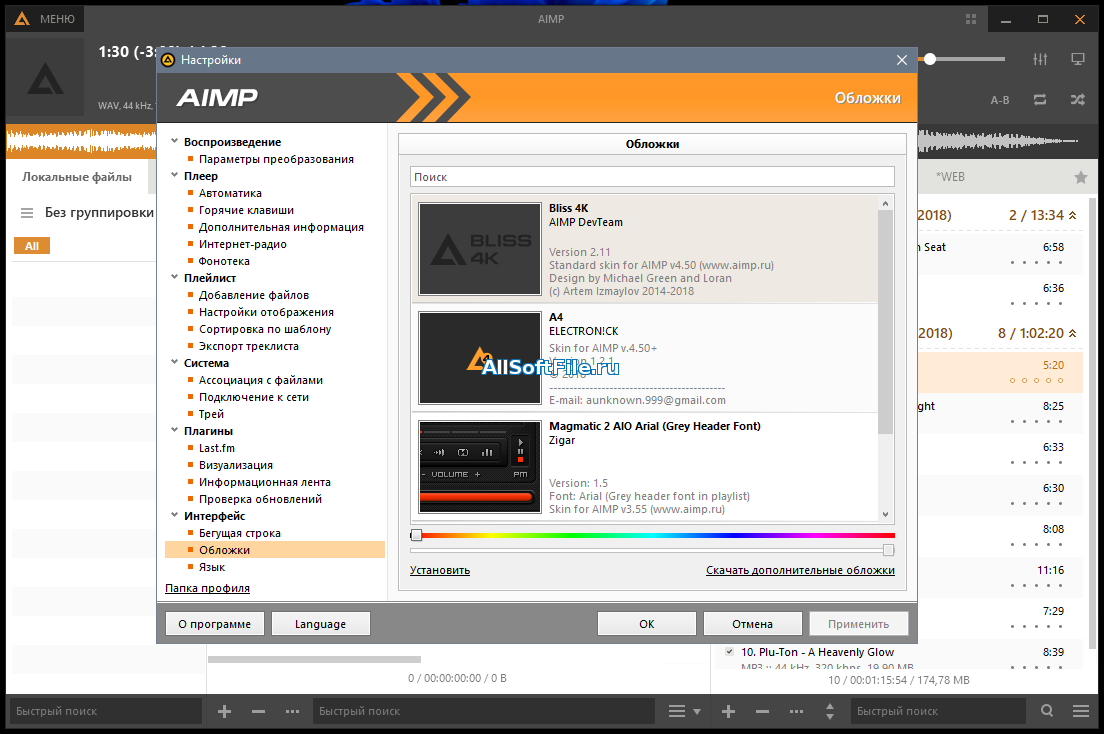Screen dimensions: 1104x734
Task: Collapse the 2 / 13:34 playlist group
Action: point(1072,216)
